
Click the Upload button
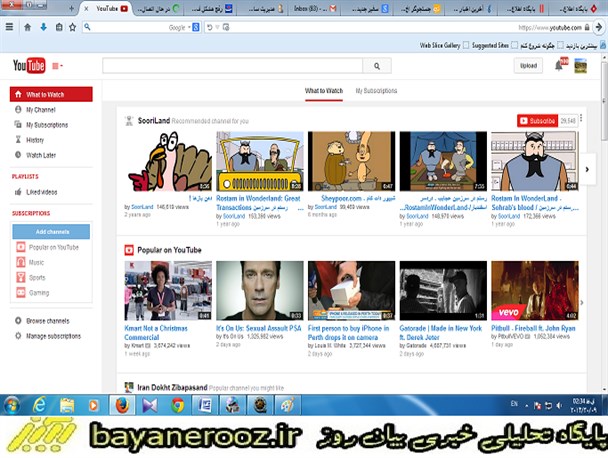coord(528,66)
